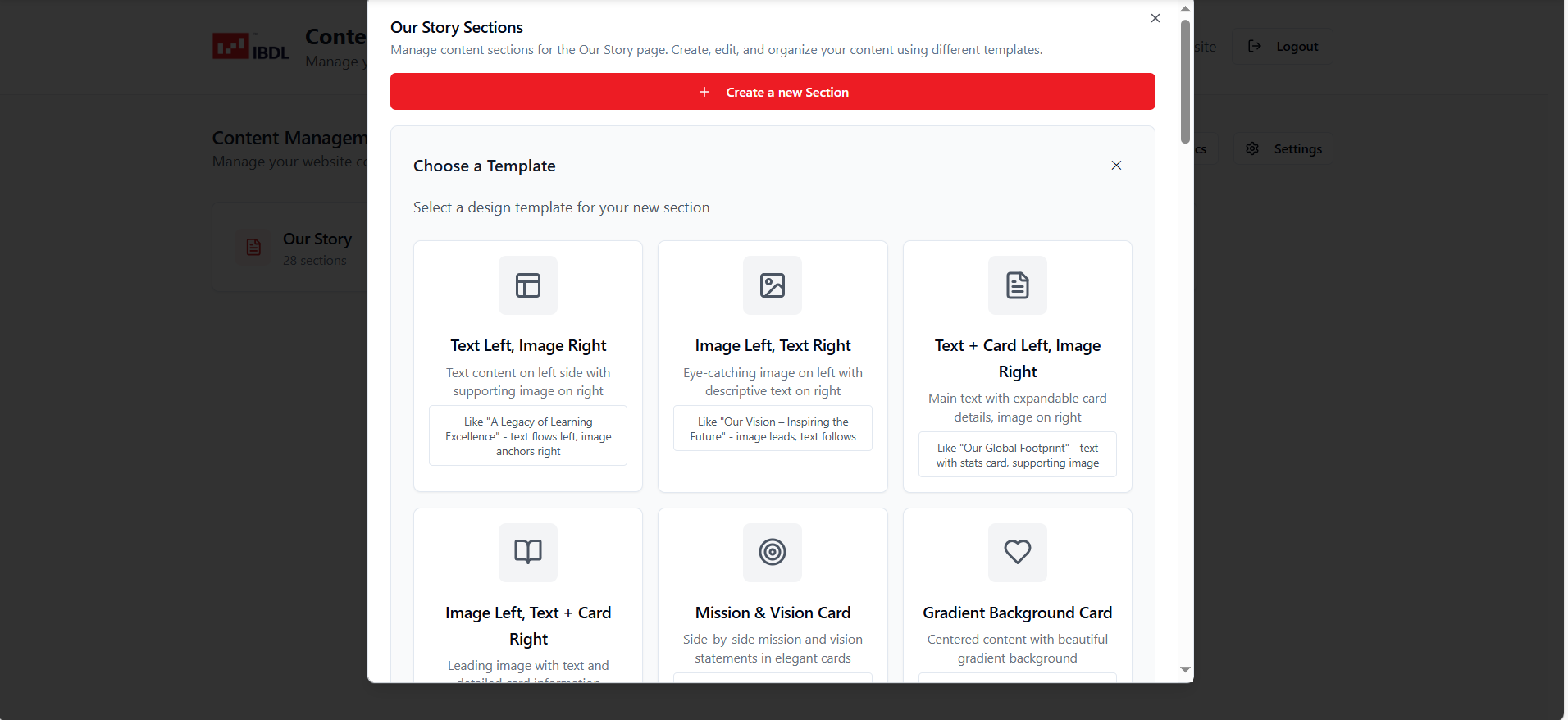Click the plus icon on the red create button
This screenshot has width=1568, height=720.
pyautogui.click(x=704, y=92)
